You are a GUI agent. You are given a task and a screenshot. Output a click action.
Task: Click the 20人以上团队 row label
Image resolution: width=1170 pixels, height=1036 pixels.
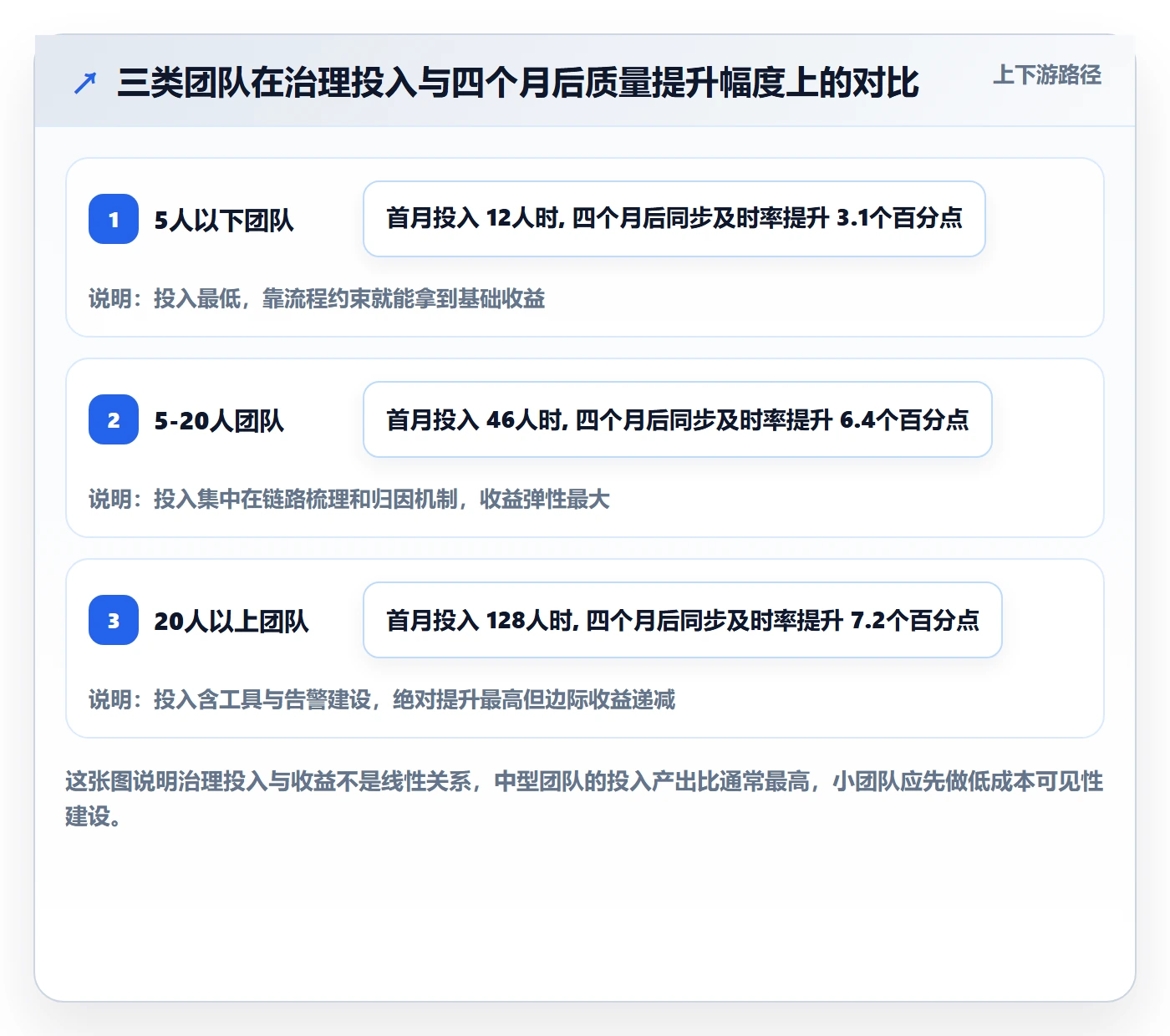[231, 621]
